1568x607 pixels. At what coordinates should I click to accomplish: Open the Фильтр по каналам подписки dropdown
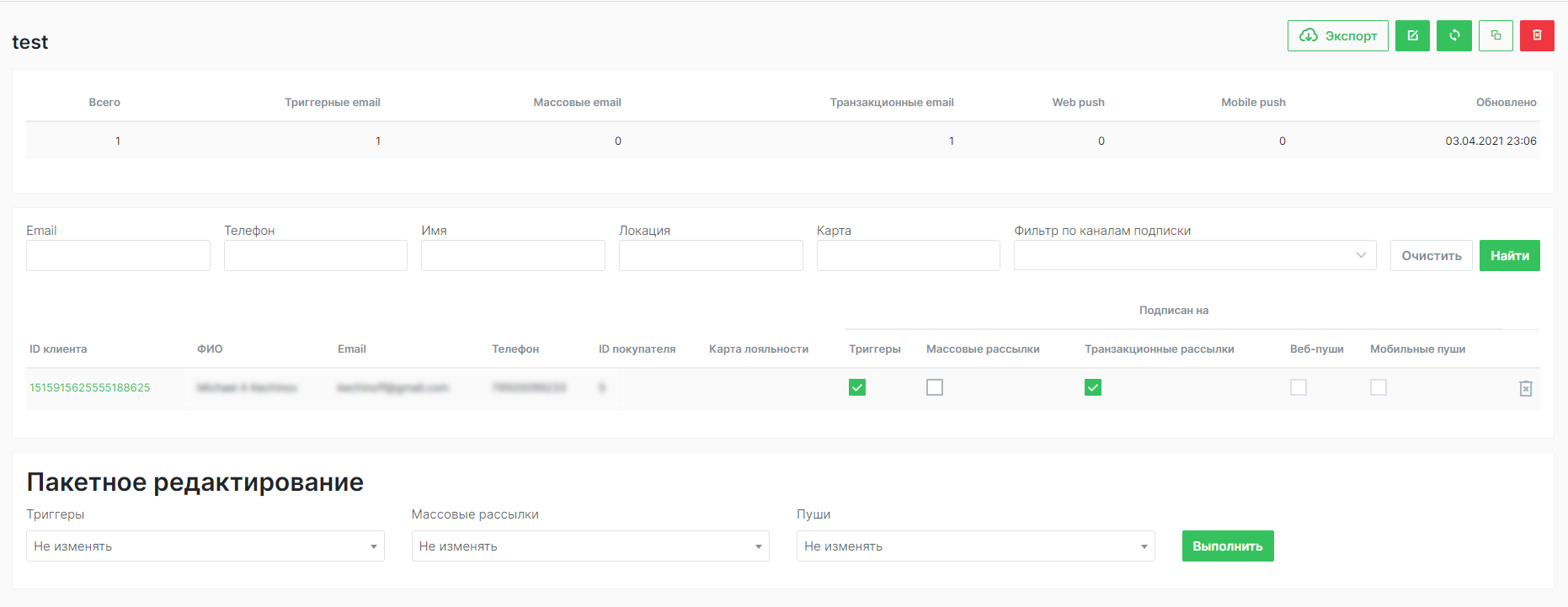[1194, 255]
